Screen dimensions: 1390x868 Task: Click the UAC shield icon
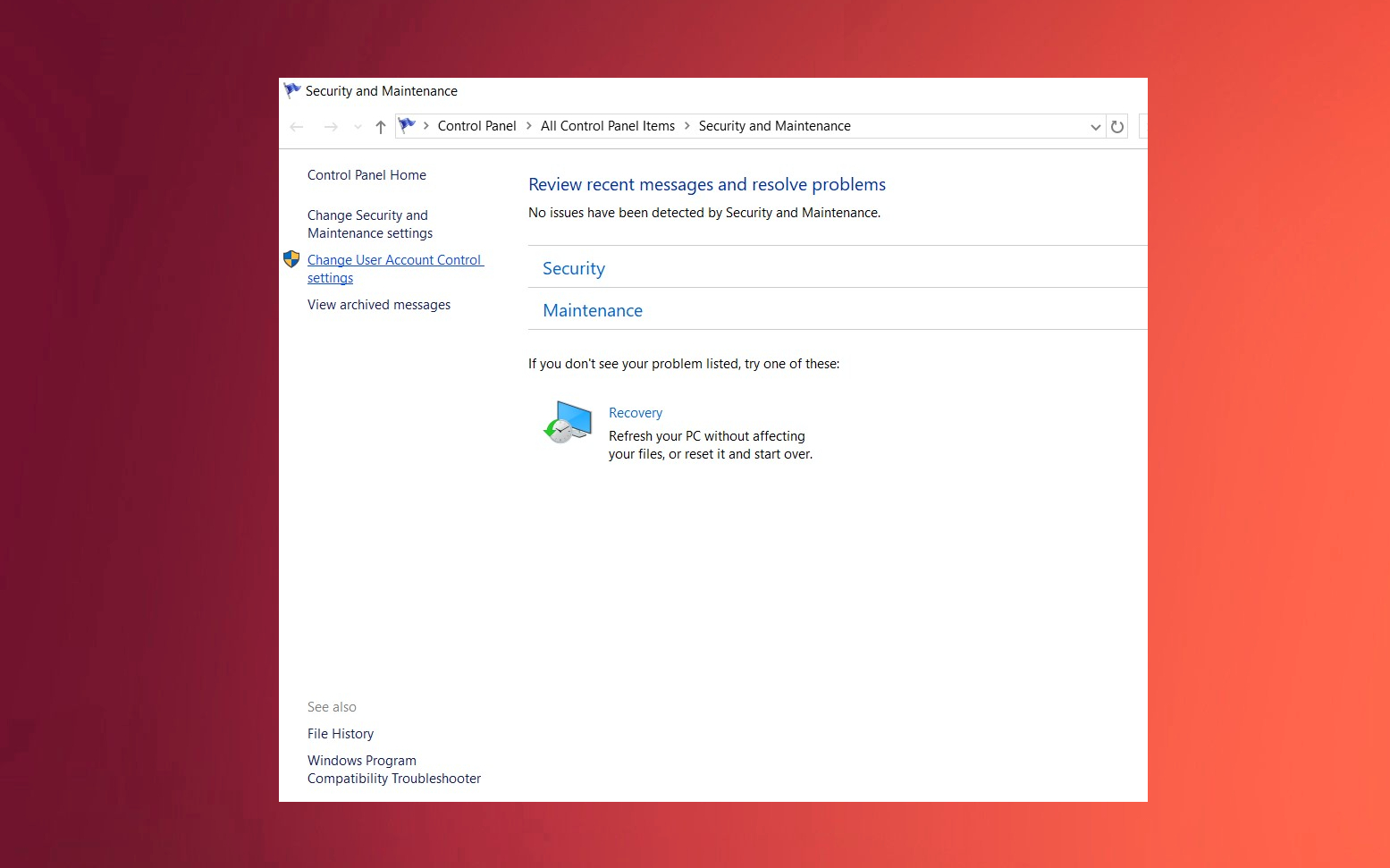coord(291,259)
